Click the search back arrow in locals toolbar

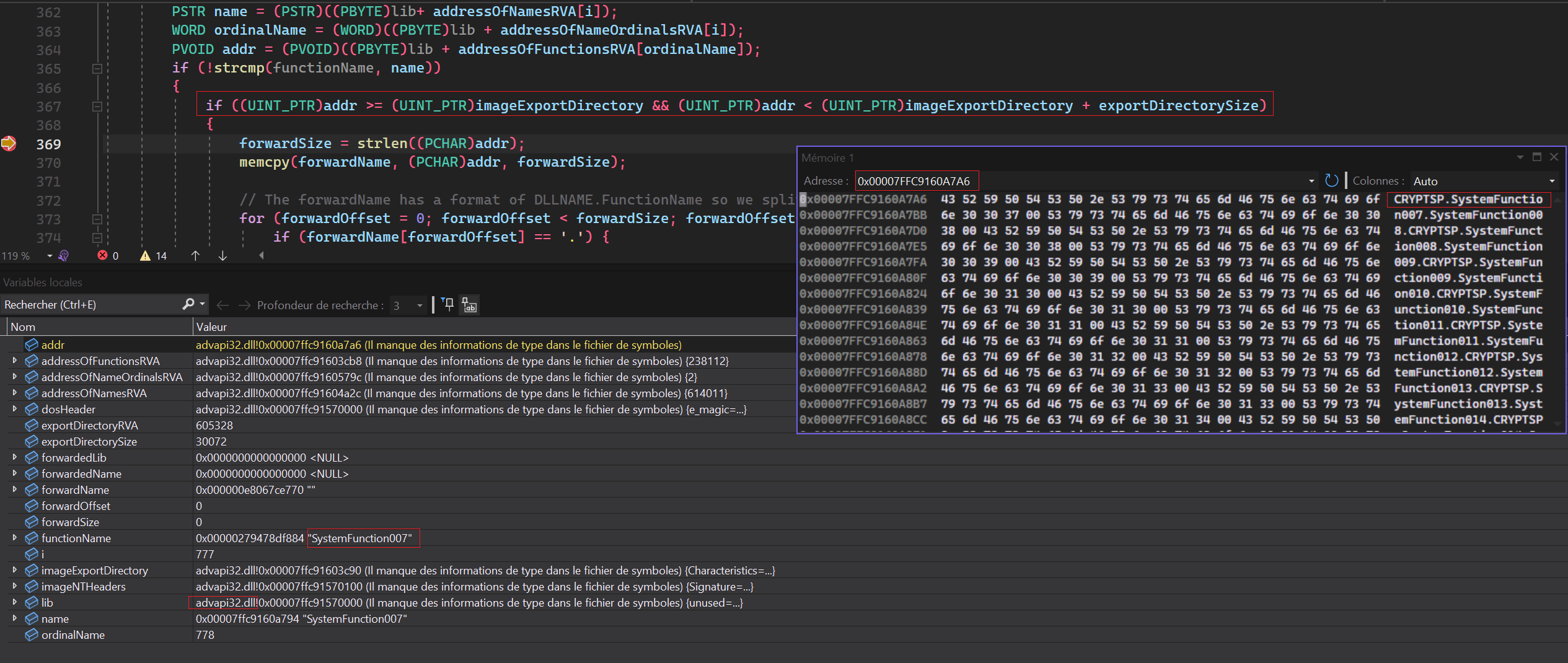(223, 305)
